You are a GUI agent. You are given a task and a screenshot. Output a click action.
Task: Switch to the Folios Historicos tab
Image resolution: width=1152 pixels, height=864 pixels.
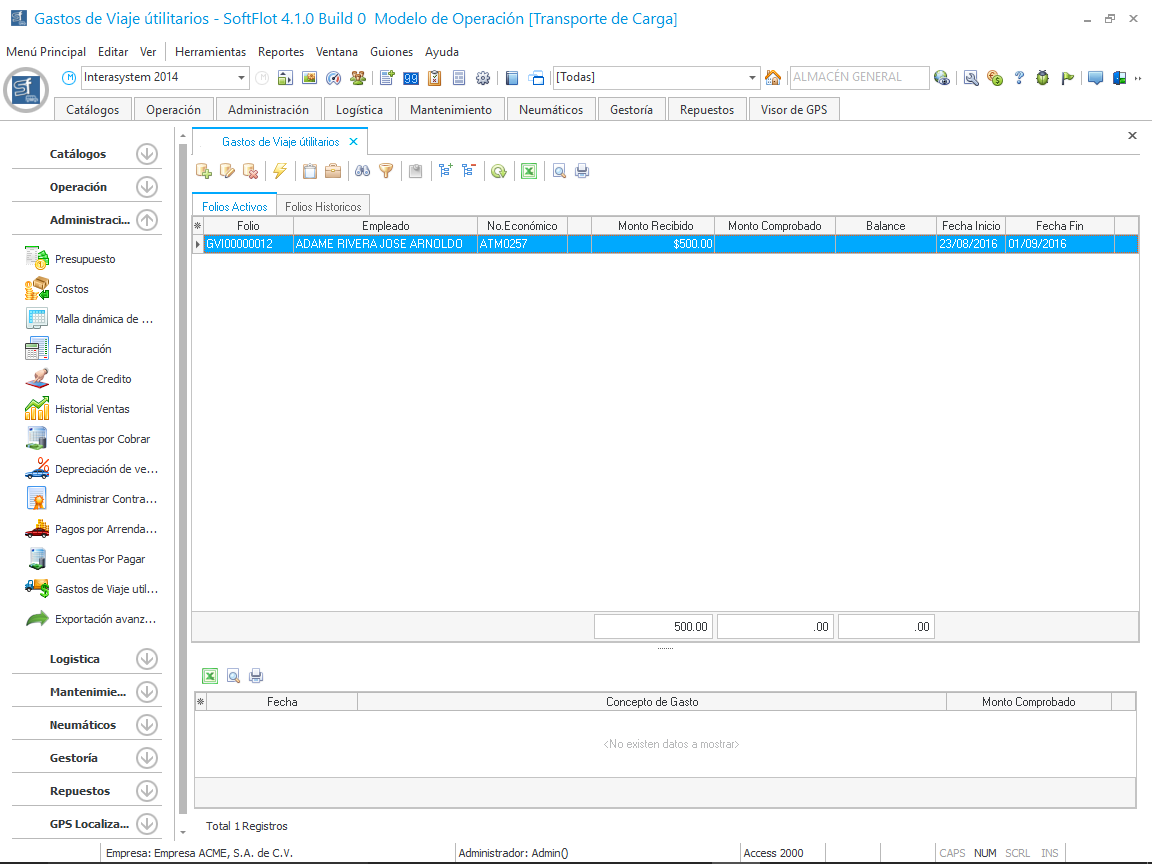coord(323,206)
